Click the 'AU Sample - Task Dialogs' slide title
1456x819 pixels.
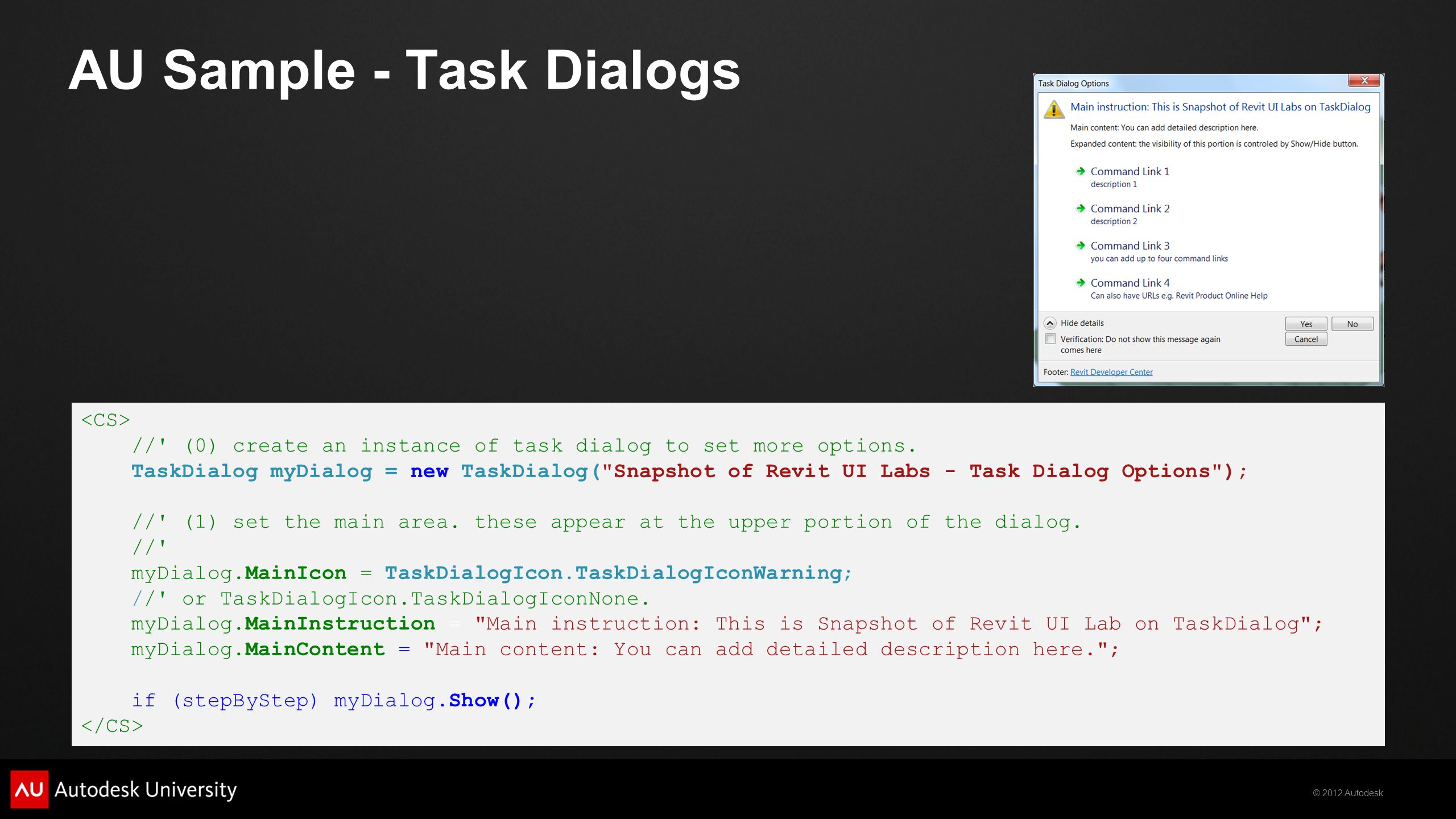coord(404,71)
